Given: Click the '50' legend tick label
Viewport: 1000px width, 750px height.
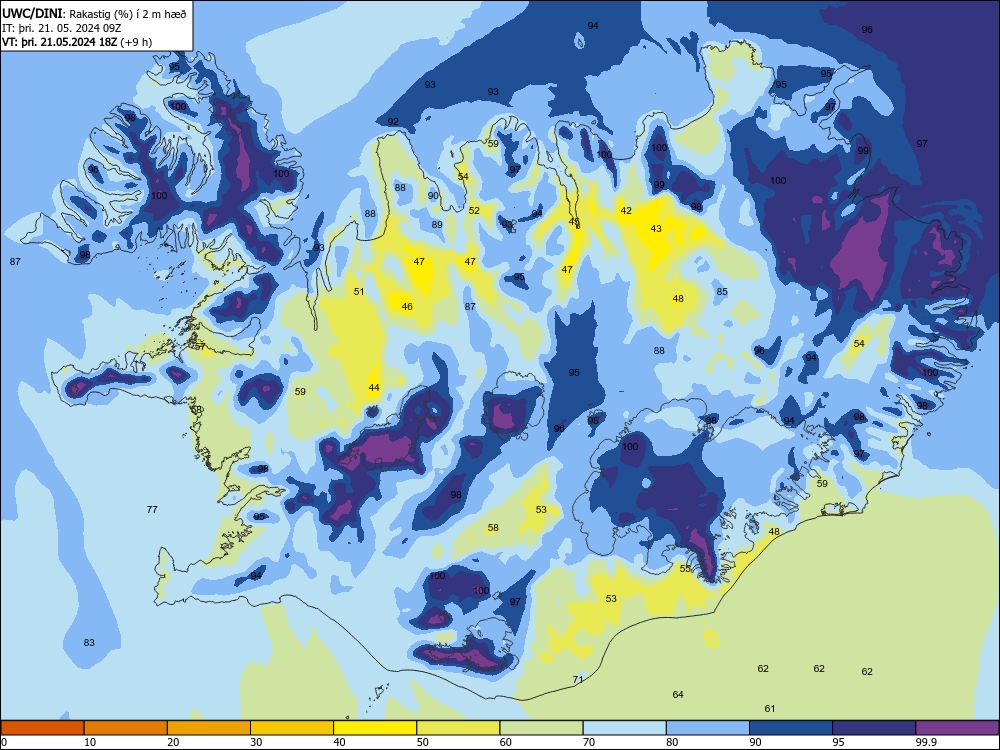Looking at the screenshot, I should [x=422, y=742].
